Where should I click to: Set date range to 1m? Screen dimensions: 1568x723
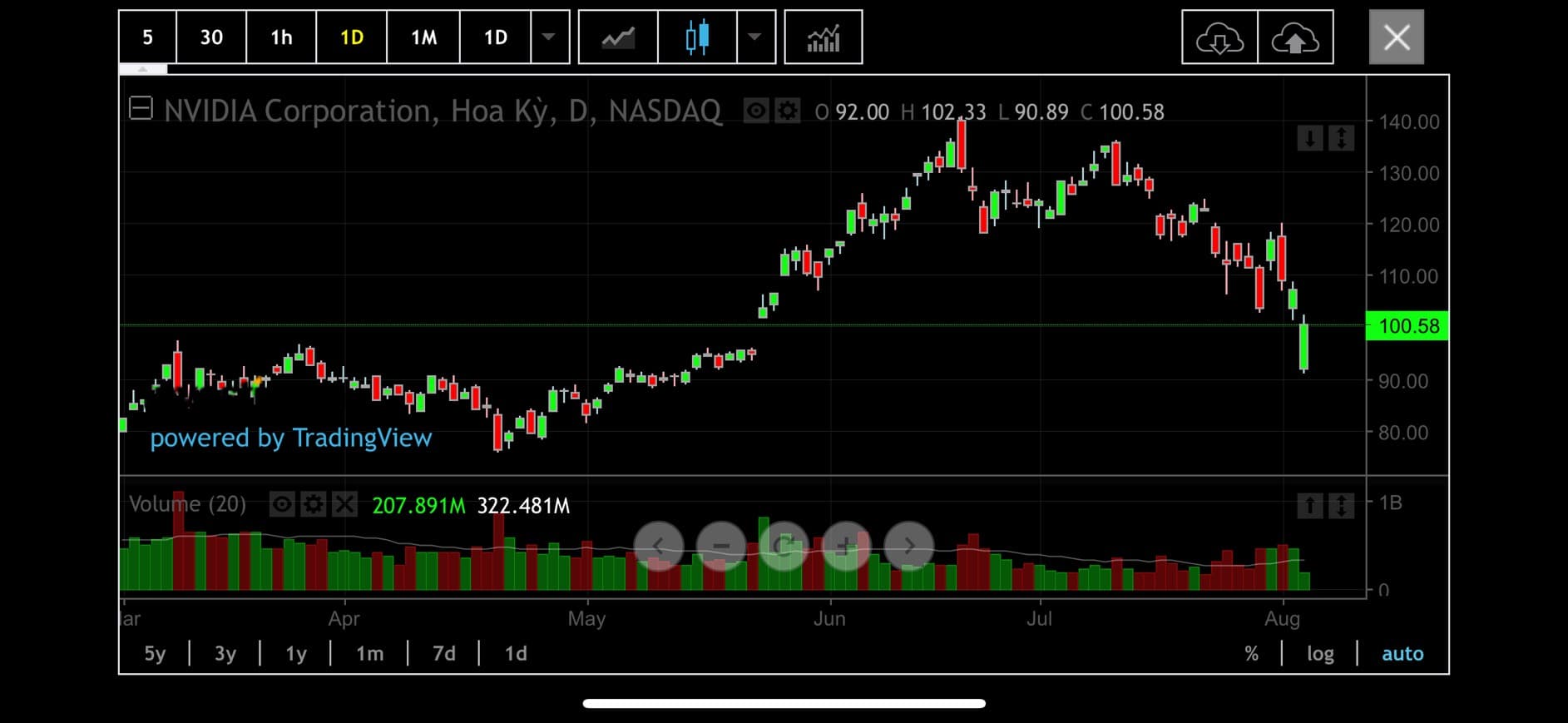370,654
